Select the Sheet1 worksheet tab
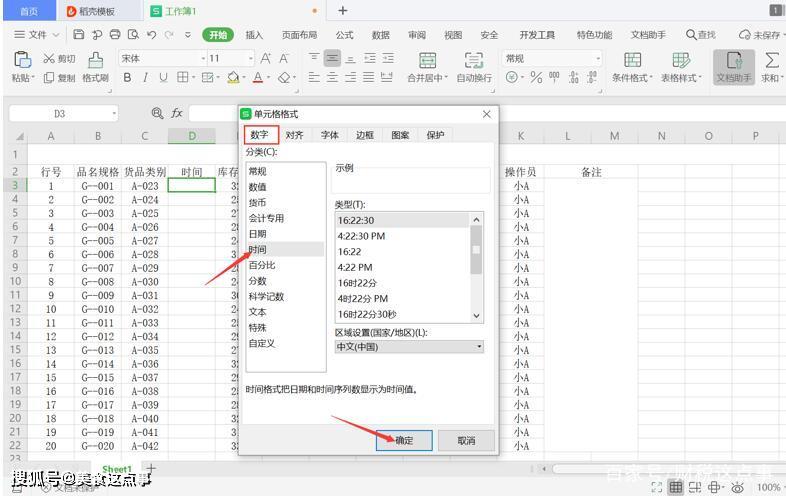 [x=117, y=469]
